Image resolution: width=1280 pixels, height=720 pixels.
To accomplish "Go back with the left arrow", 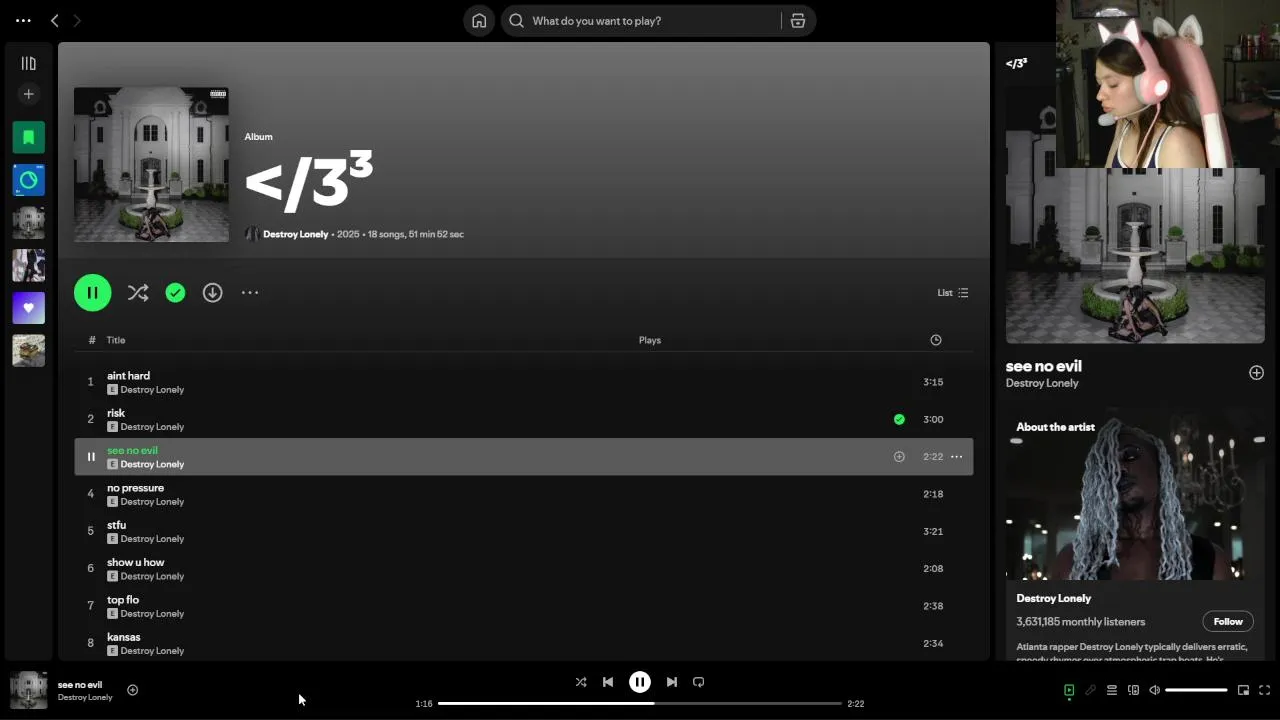I will [55, 20].
